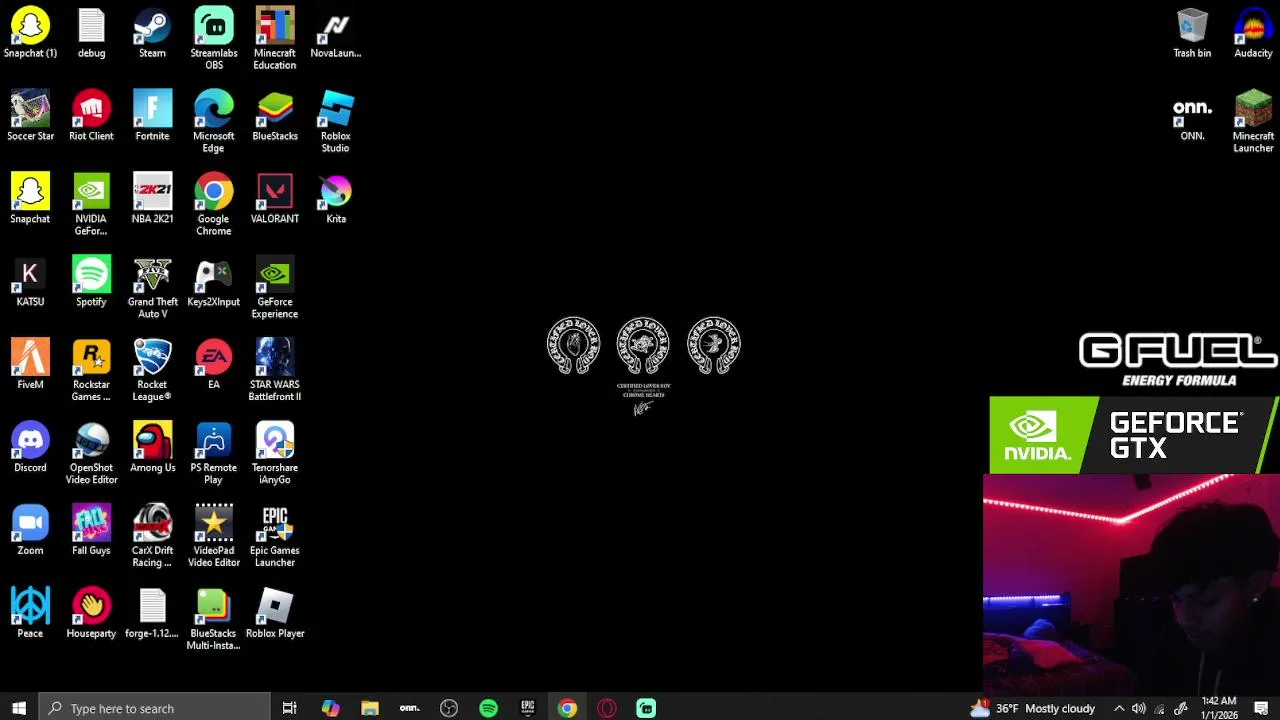
Task: Switch to Spotify on the taskbar
Action: point(488,708)
